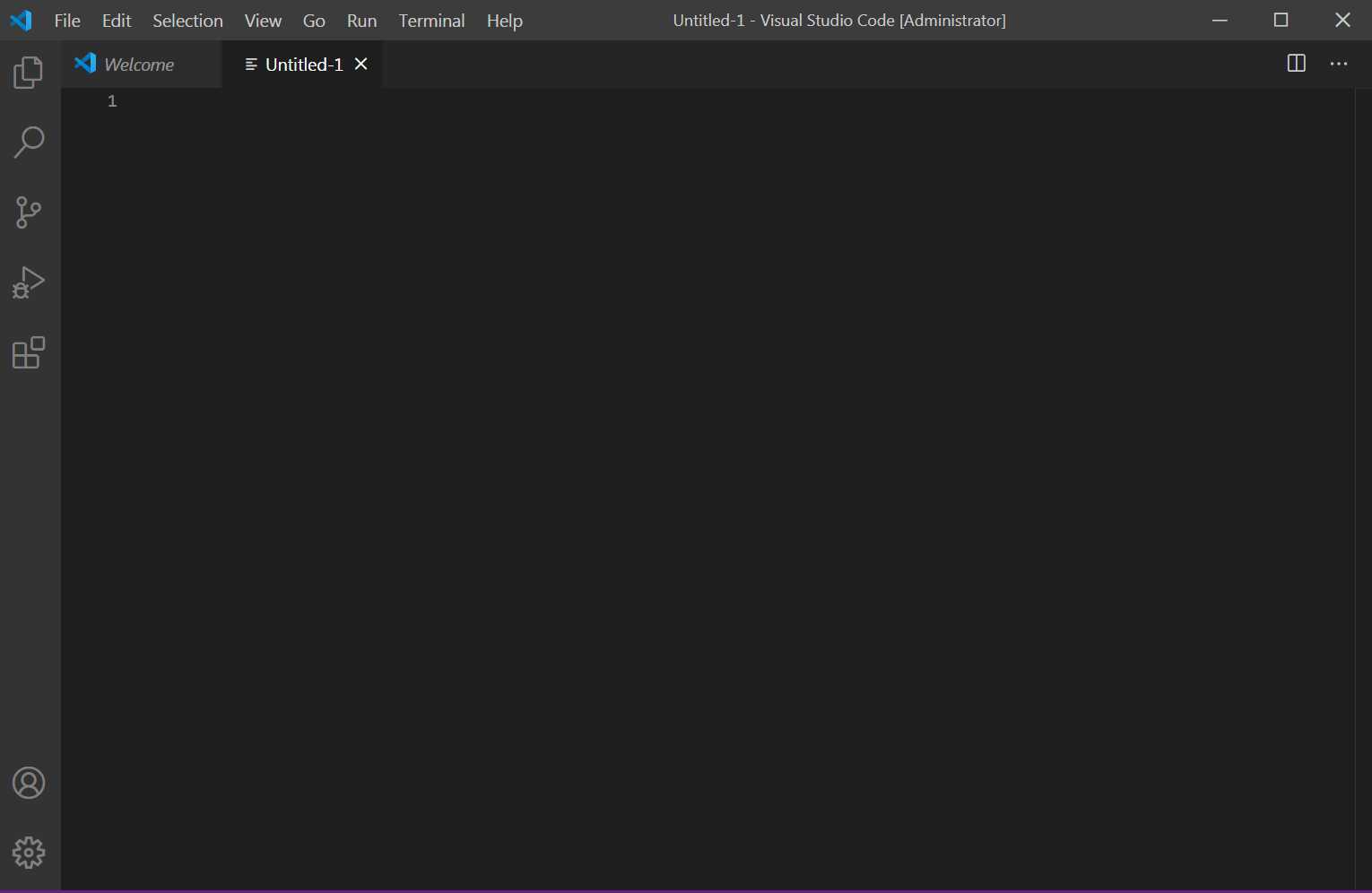Open the Run menu
The image size is (1372, 893).
361,21
